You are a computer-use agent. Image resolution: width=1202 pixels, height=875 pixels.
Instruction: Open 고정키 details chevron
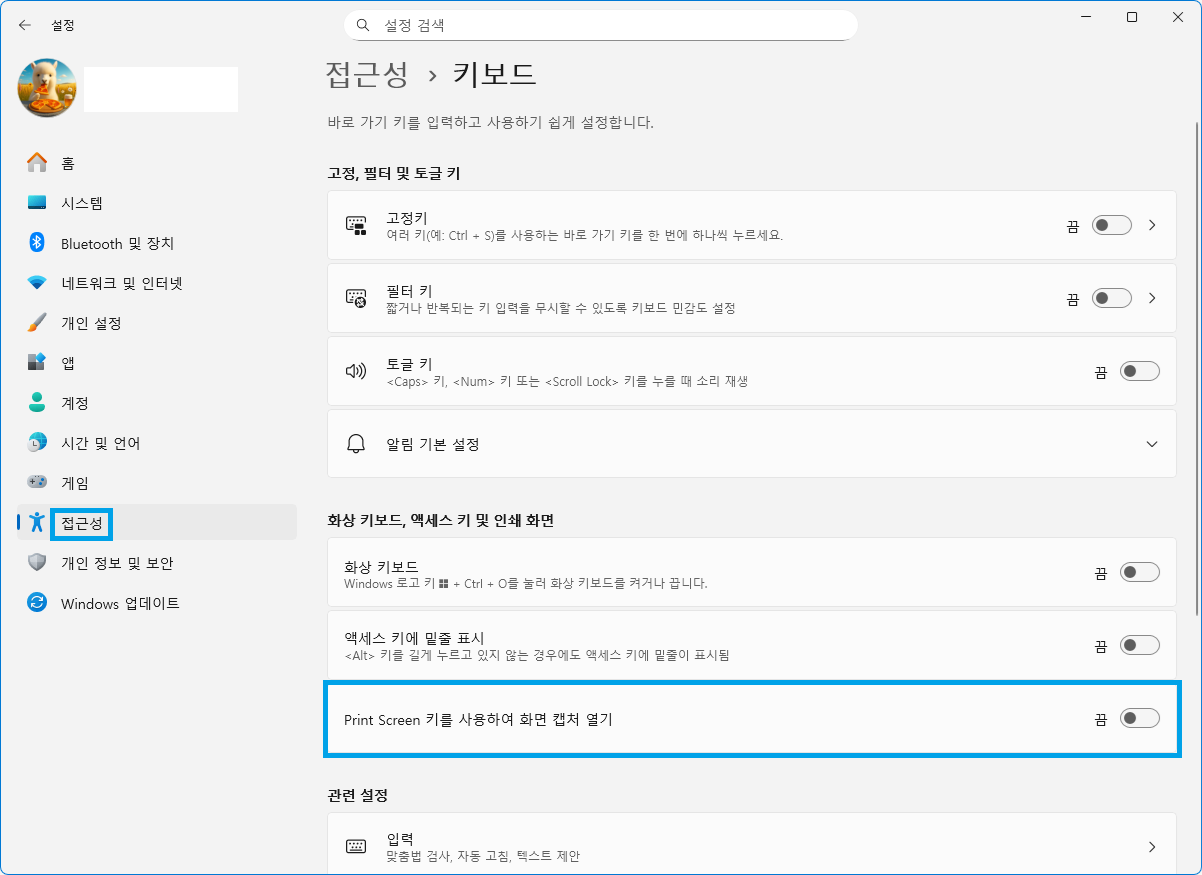tap(1152, 226)
